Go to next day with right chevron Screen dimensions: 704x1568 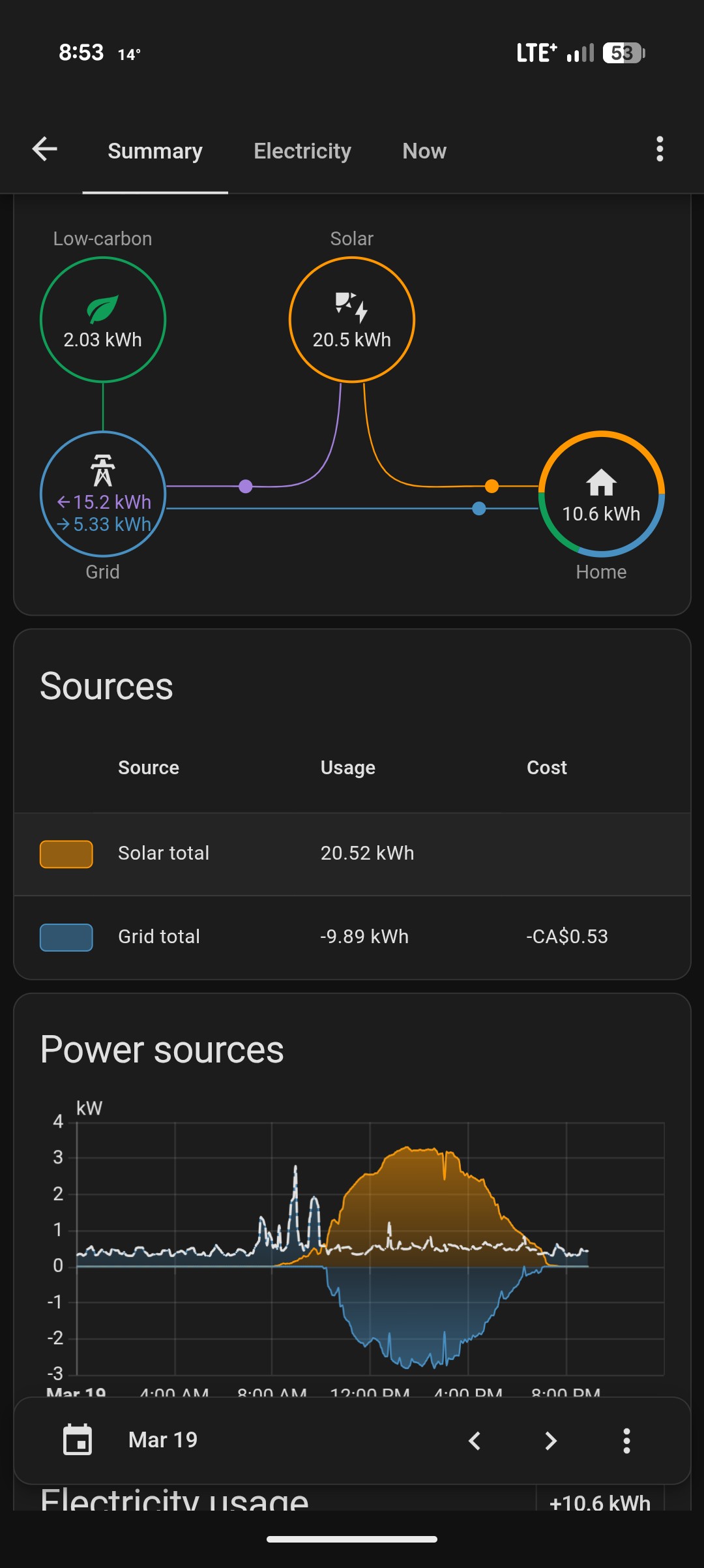(551, 1440)
